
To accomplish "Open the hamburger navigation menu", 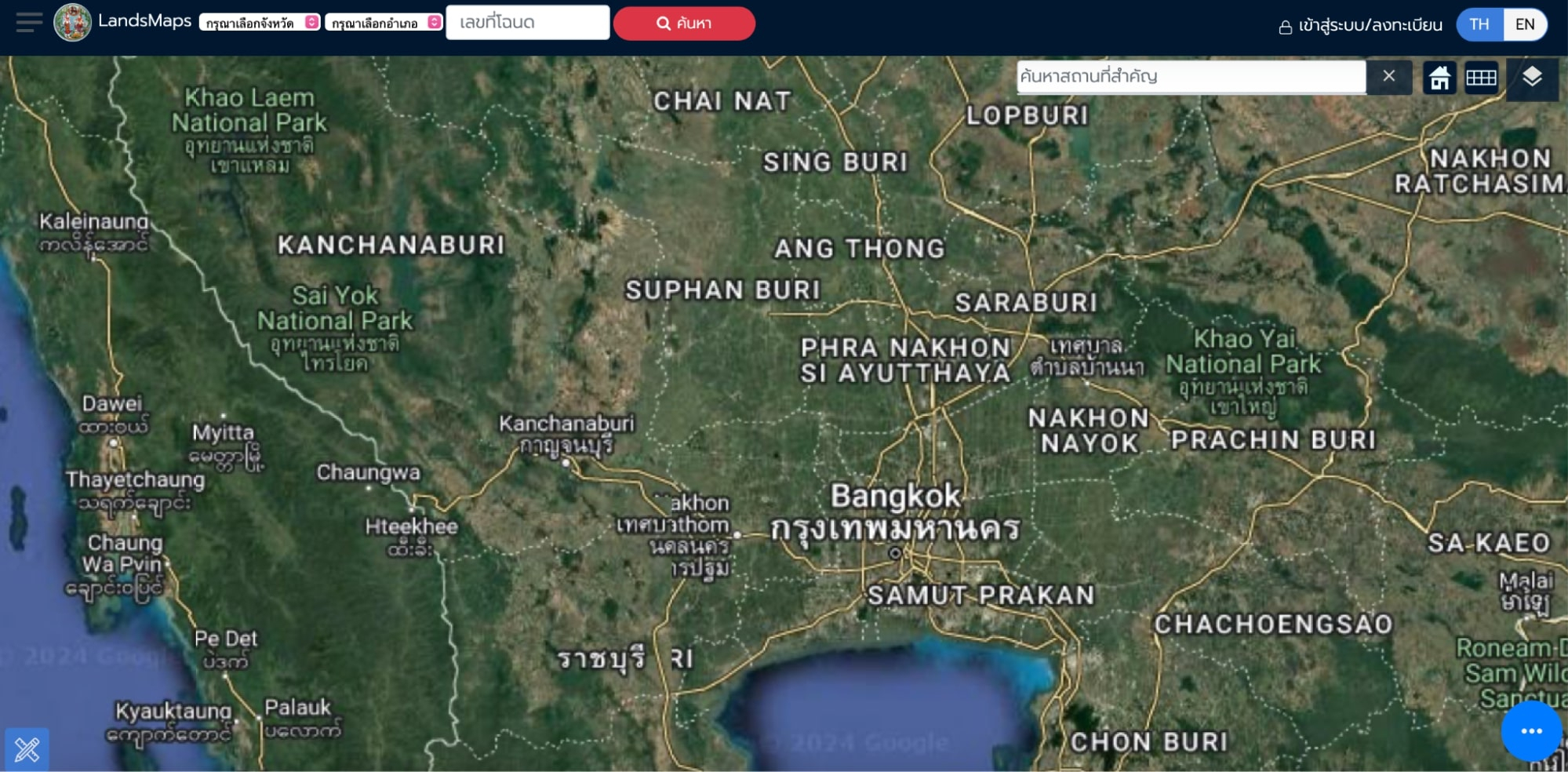I will pyautogui.click(x=27, y=23).
